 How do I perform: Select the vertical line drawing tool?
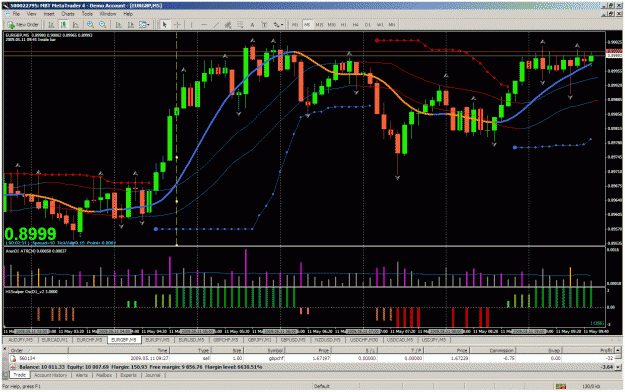pyautogui.click(x=192, y=25)
